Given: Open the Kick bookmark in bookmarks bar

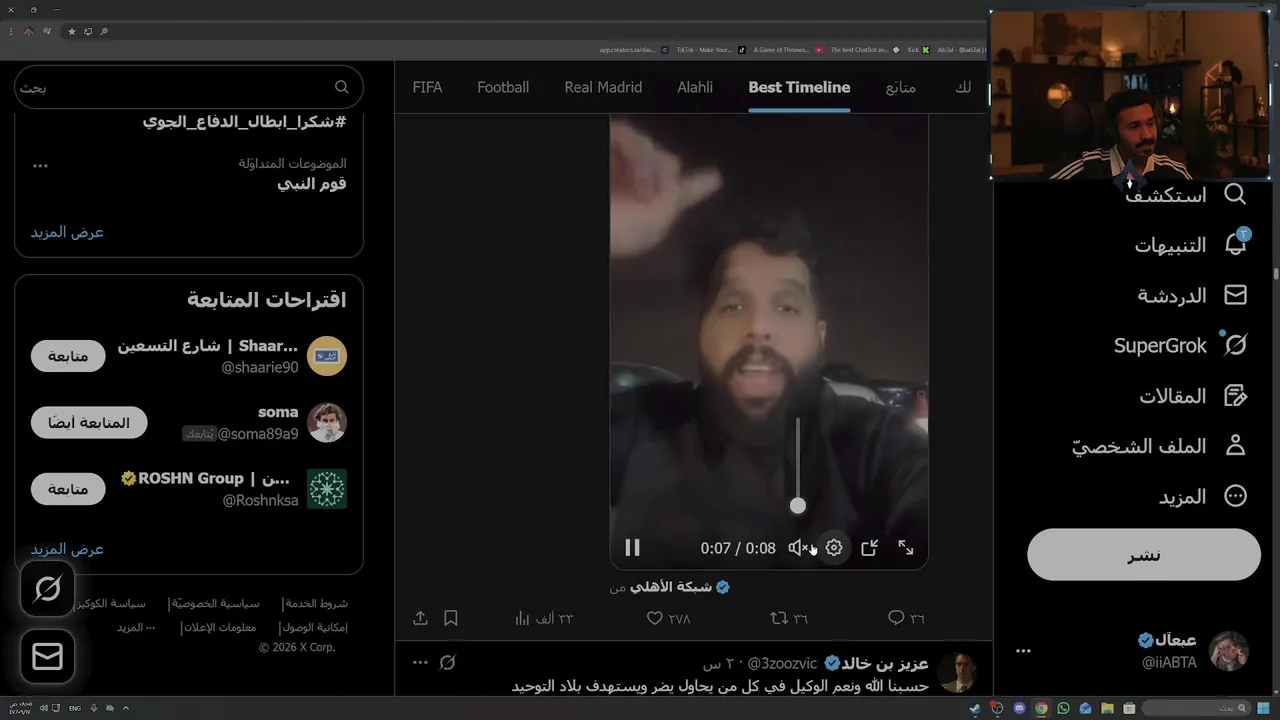Looking at the screenshot, I should pos(919,50).
